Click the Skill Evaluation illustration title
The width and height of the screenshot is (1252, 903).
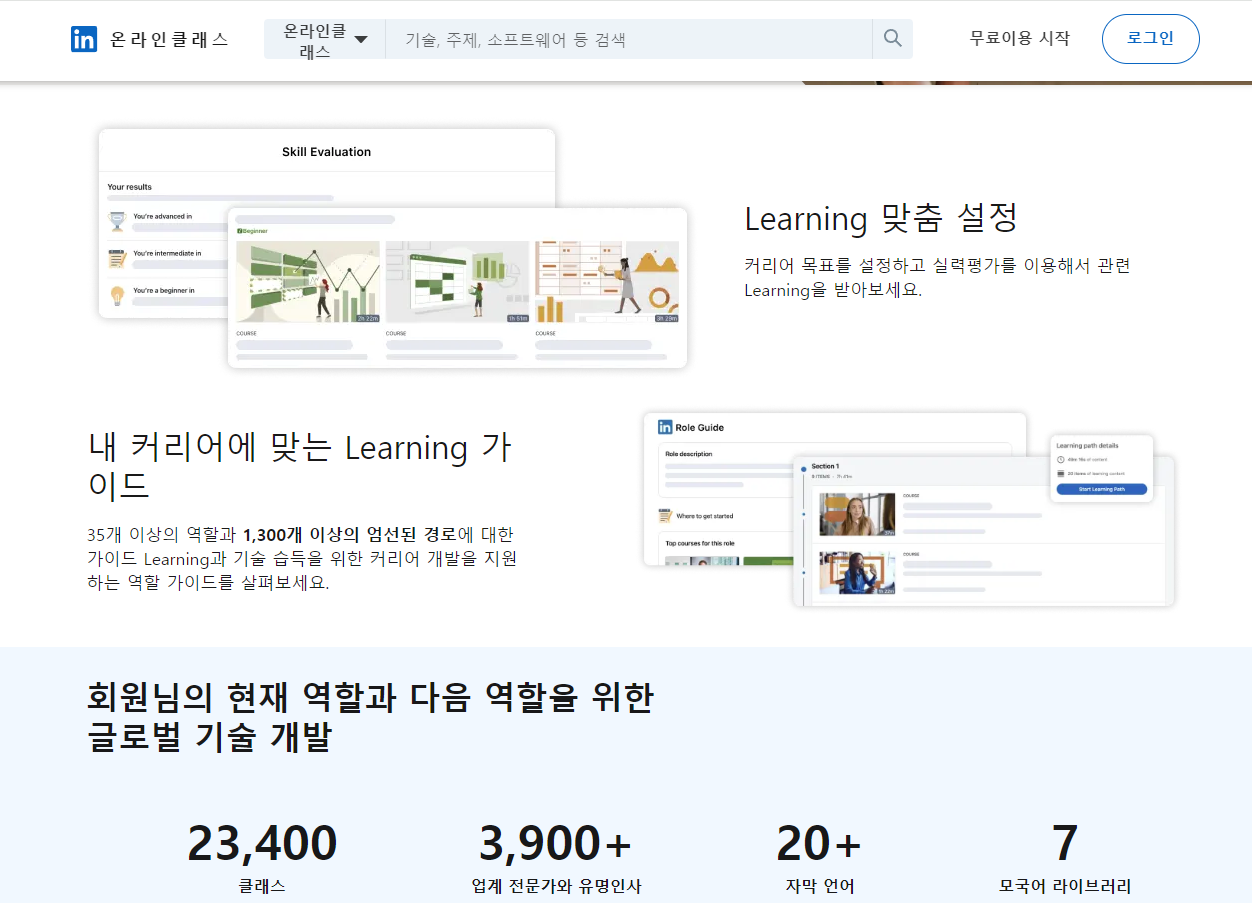coord(326,152)
